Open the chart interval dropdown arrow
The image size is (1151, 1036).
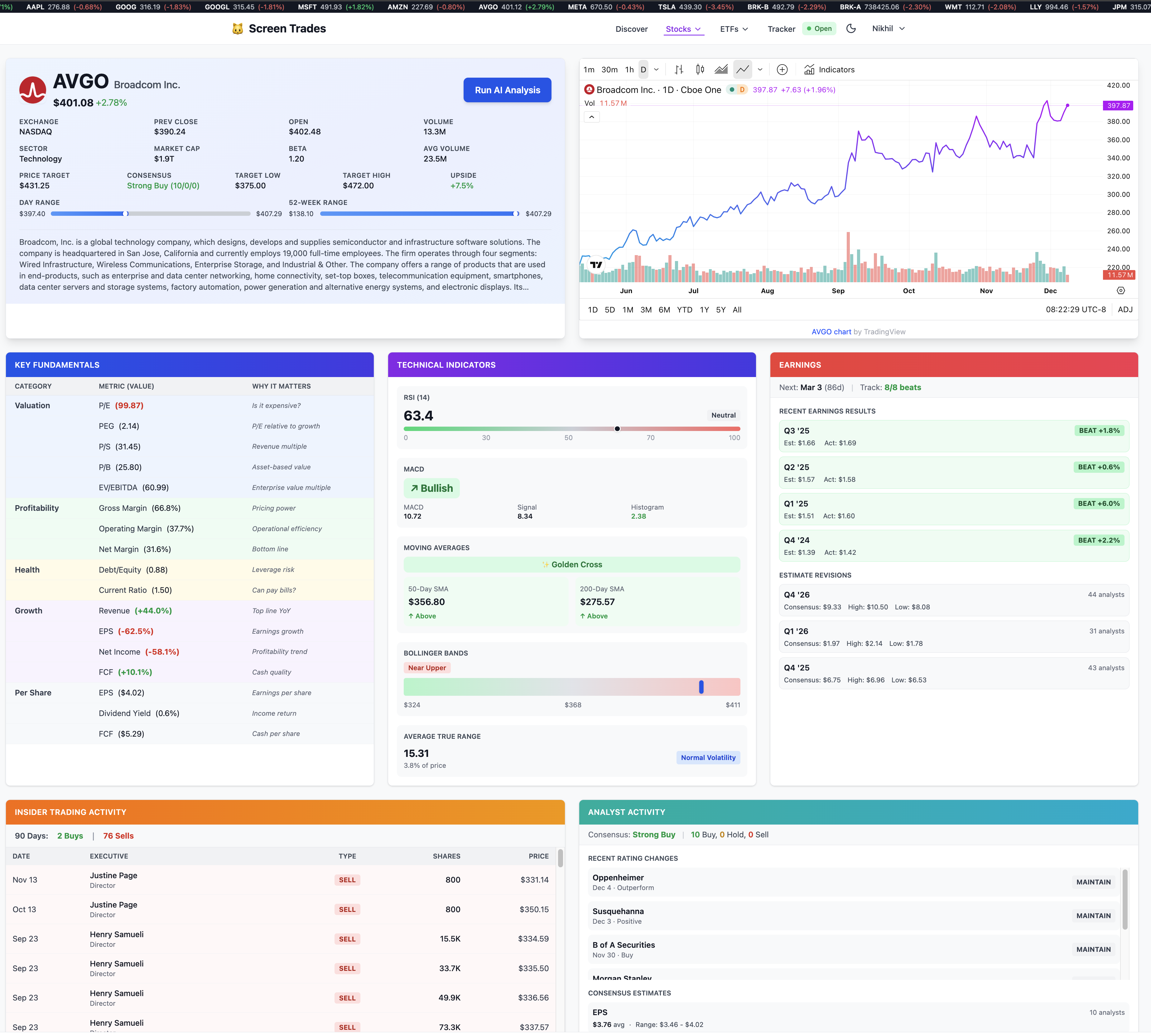tap(656, 70)
